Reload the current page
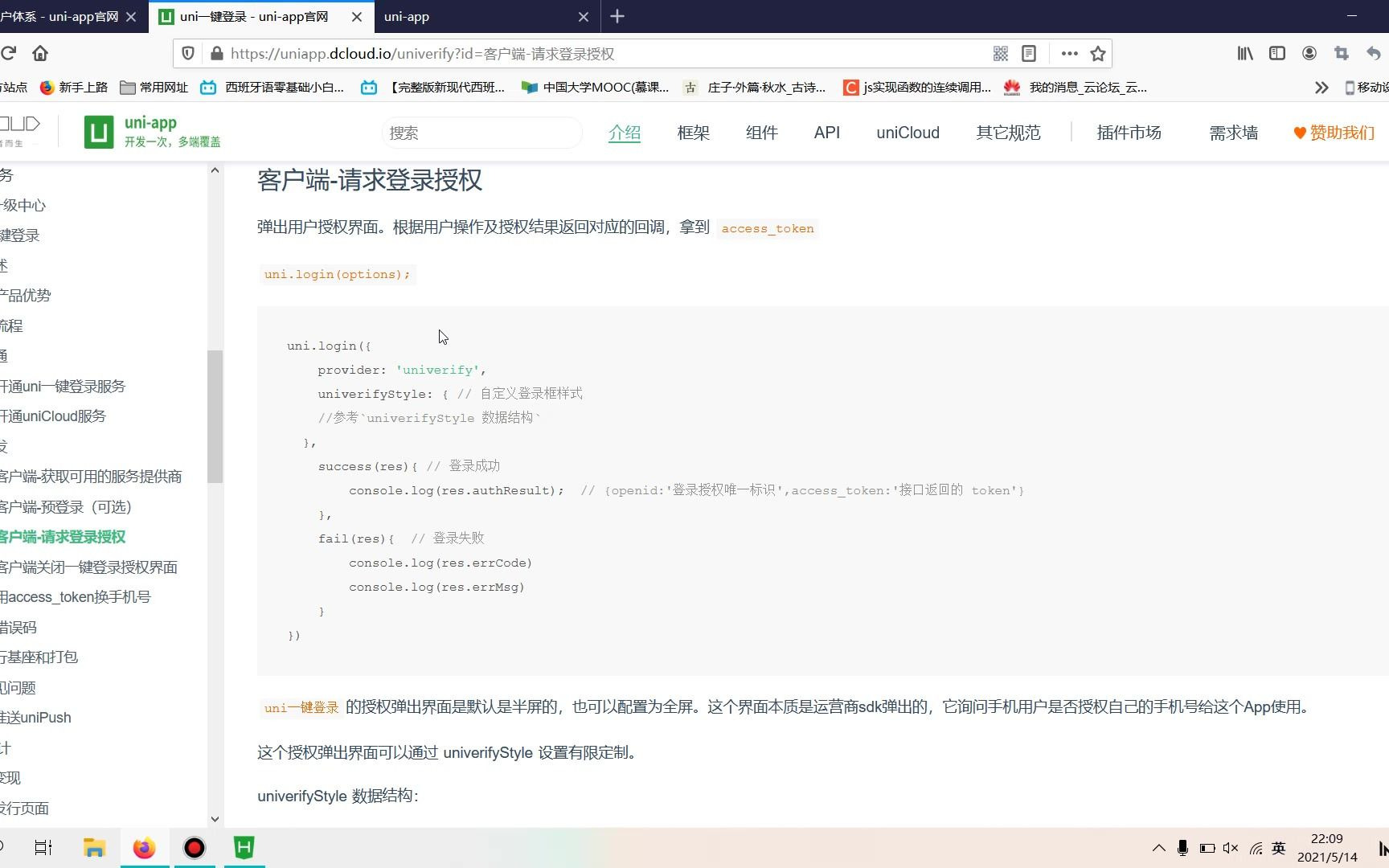 click(x=9, y=53)
